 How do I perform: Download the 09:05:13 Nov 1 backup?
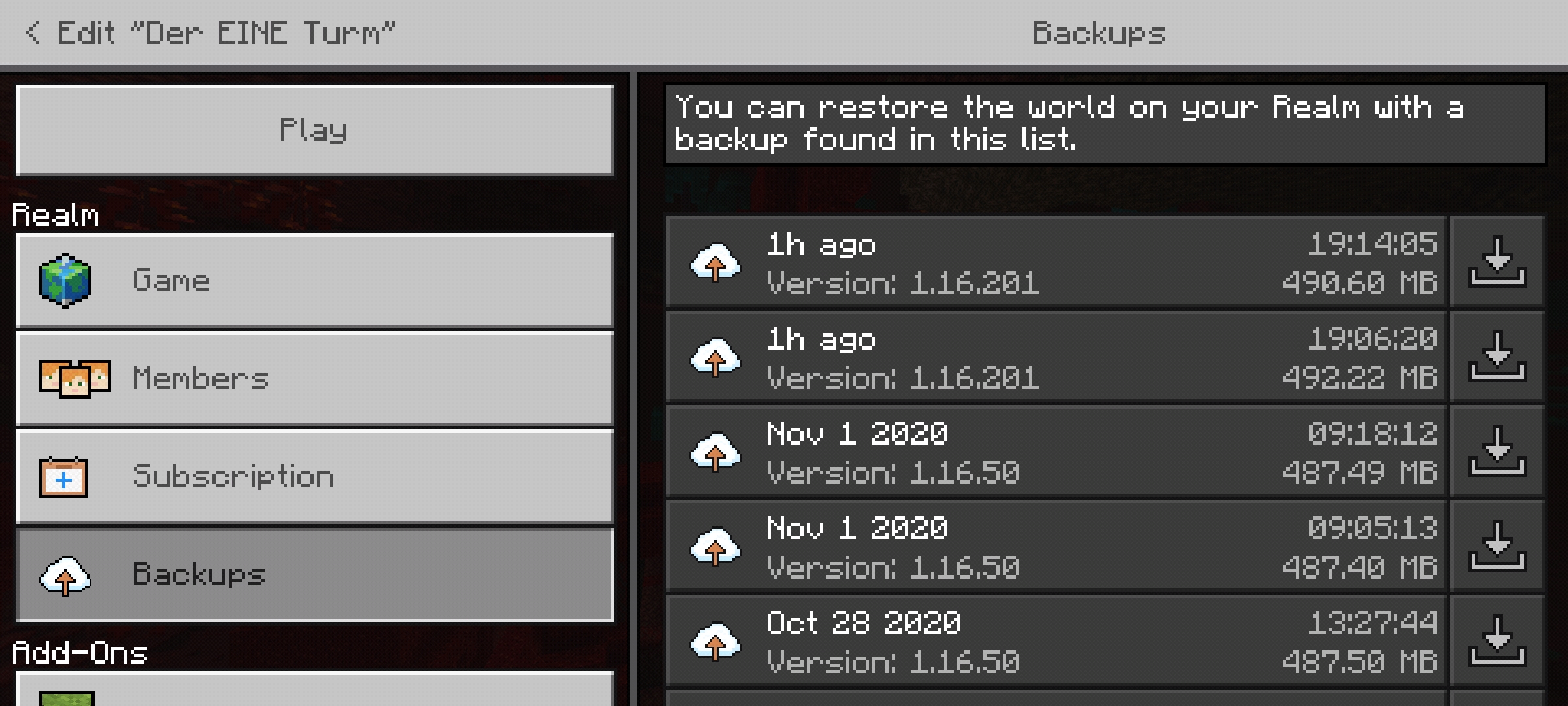[1497, 546]
